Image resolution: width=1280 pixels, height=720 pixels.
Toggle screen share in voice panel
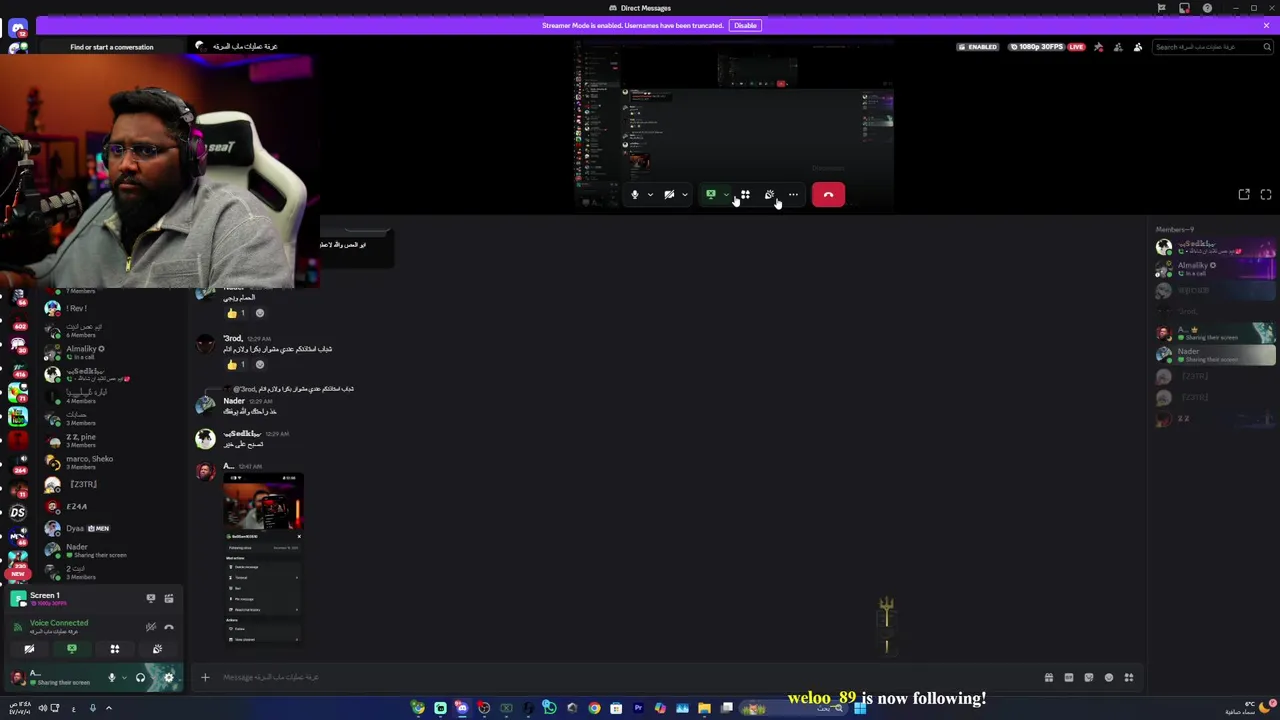(72, 649)
